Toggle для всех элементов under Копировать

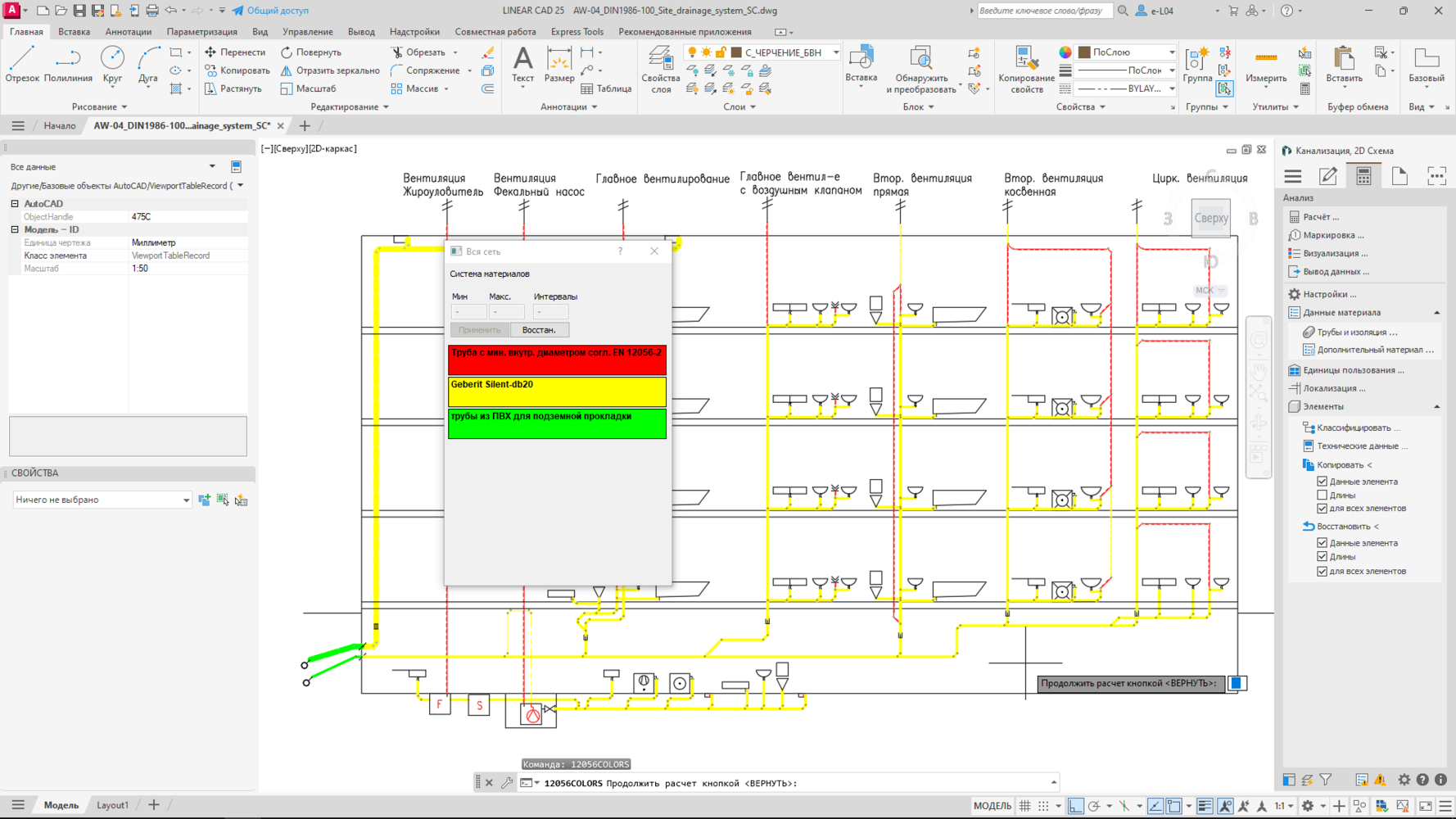[1322, 509]
